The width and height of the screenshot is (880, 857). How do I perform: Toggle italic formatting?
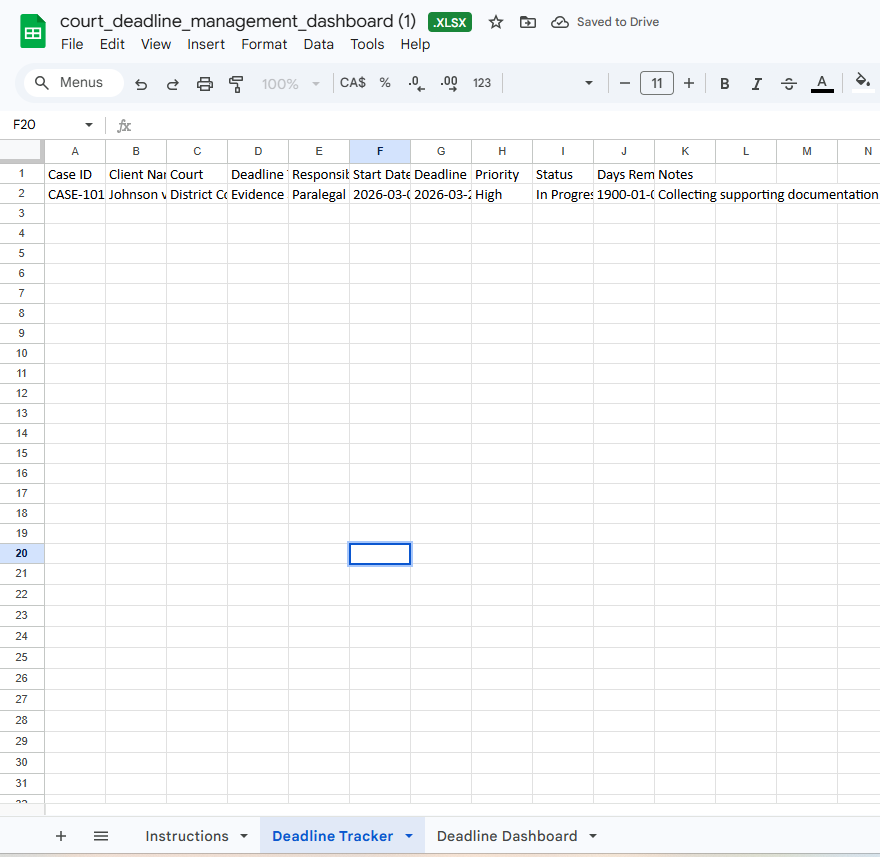coord(757,84)
